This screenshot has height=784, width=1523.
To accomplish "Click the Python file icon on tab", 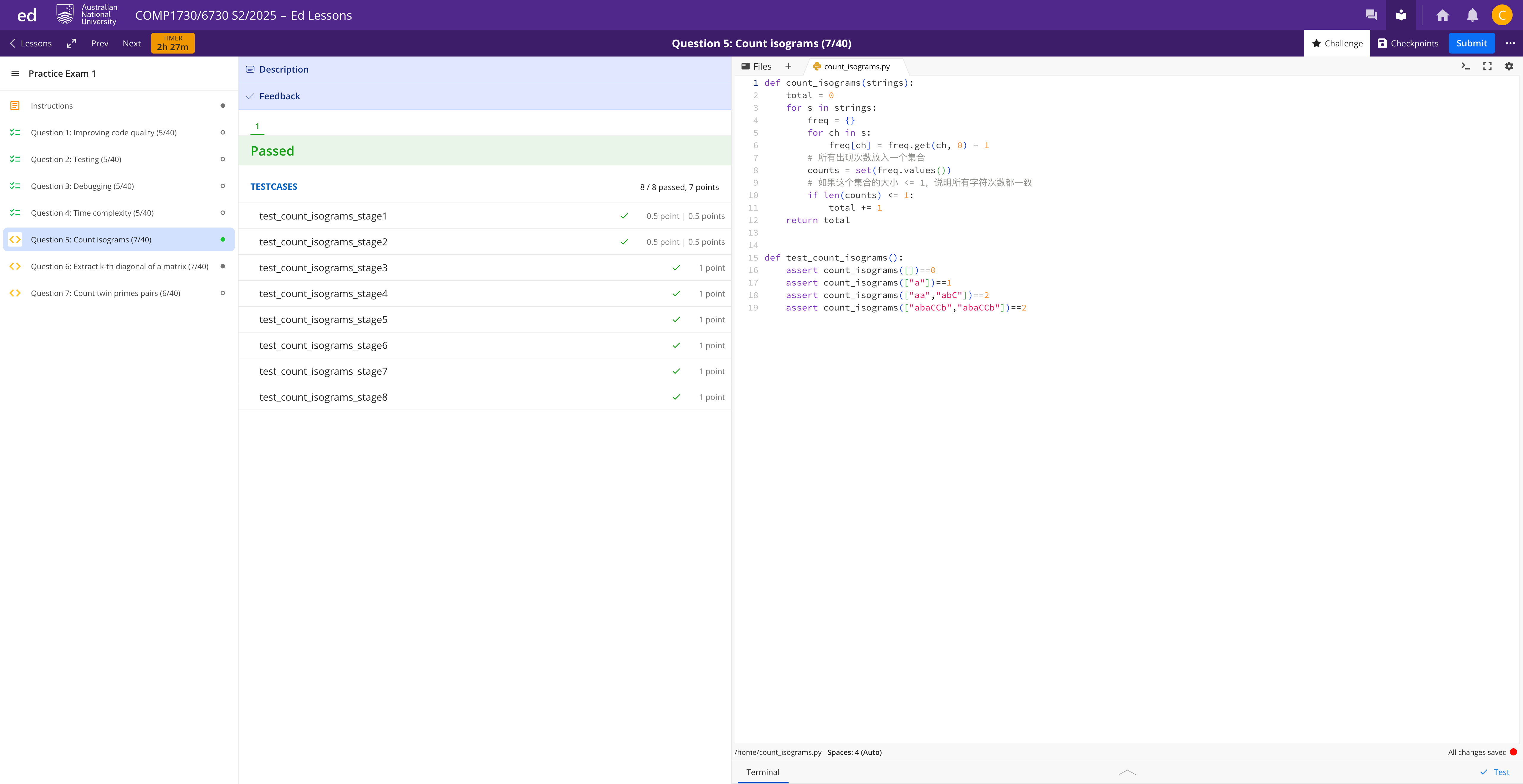I will click(x=817, y=66).
